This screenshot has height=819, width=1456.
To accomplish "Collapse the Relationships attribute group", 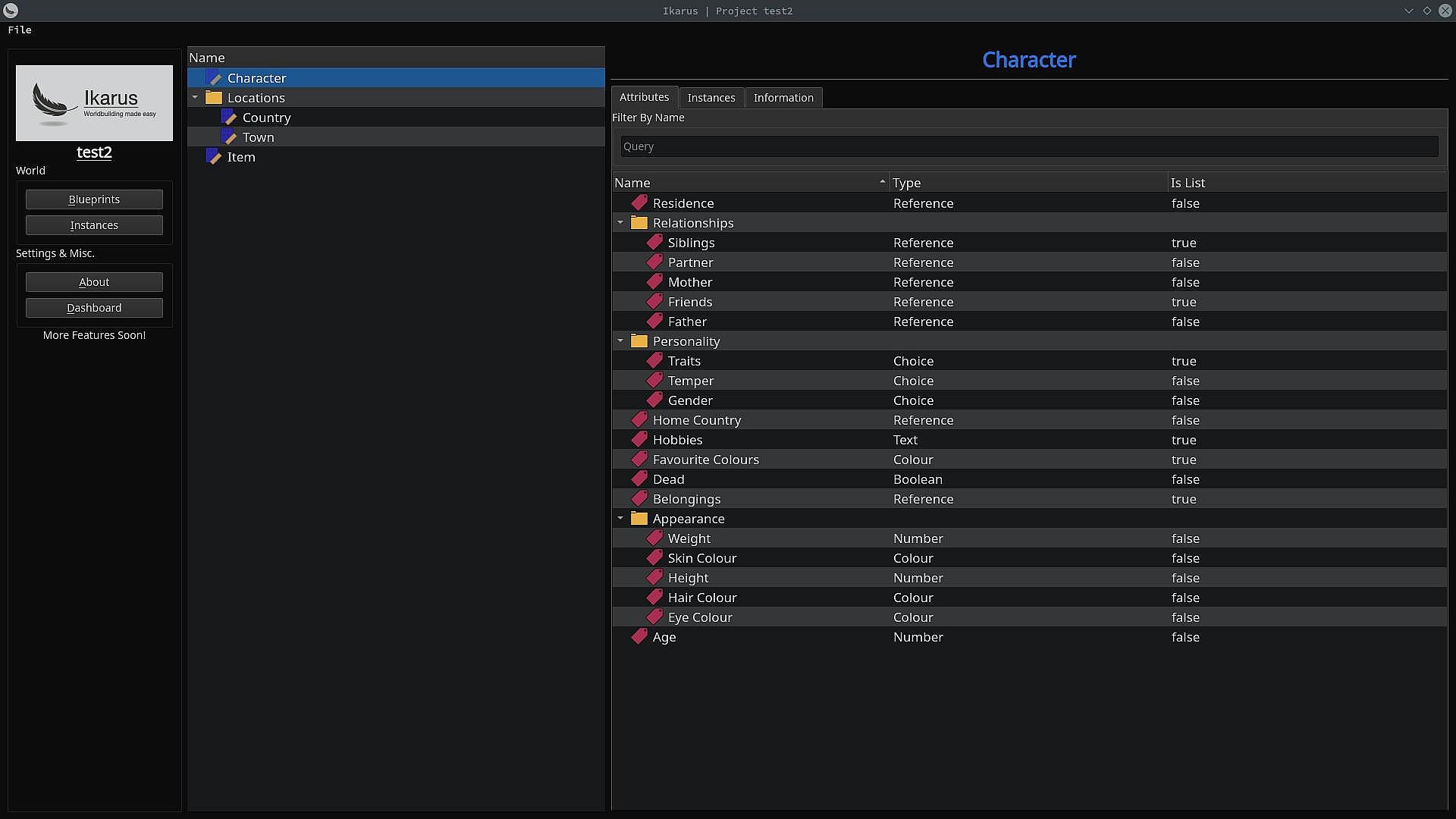I will click(x=620, y=222).
